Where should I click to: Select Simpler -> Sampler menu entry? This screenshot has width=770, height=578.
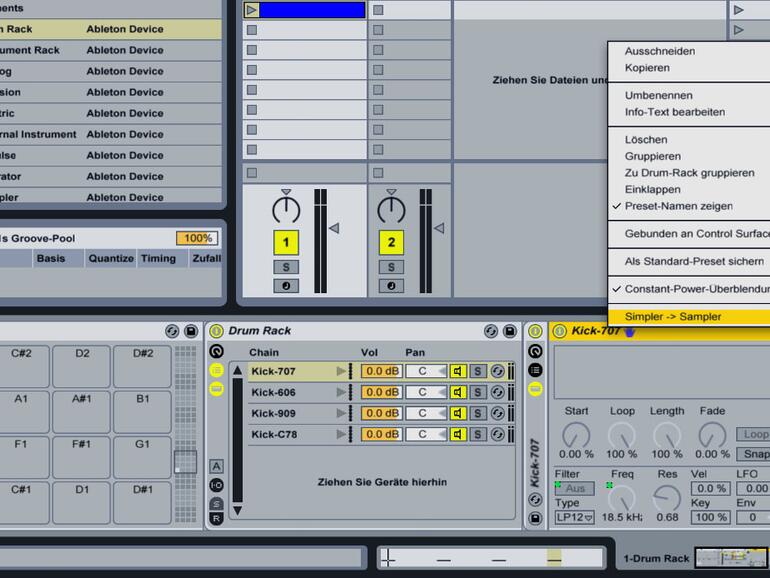click(673, 317)
